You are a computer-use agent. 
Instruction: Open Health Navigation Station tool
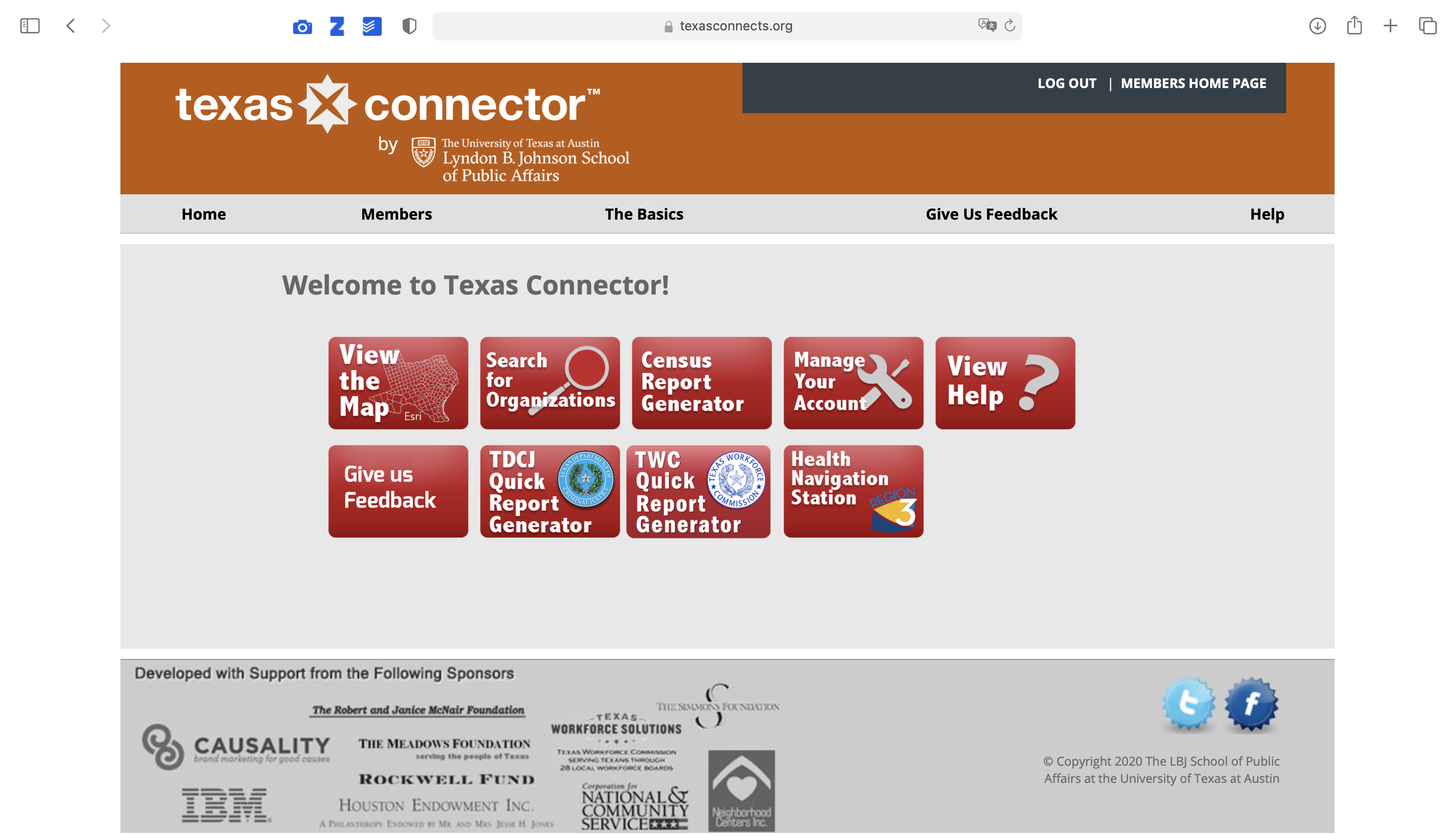point(853,491)
